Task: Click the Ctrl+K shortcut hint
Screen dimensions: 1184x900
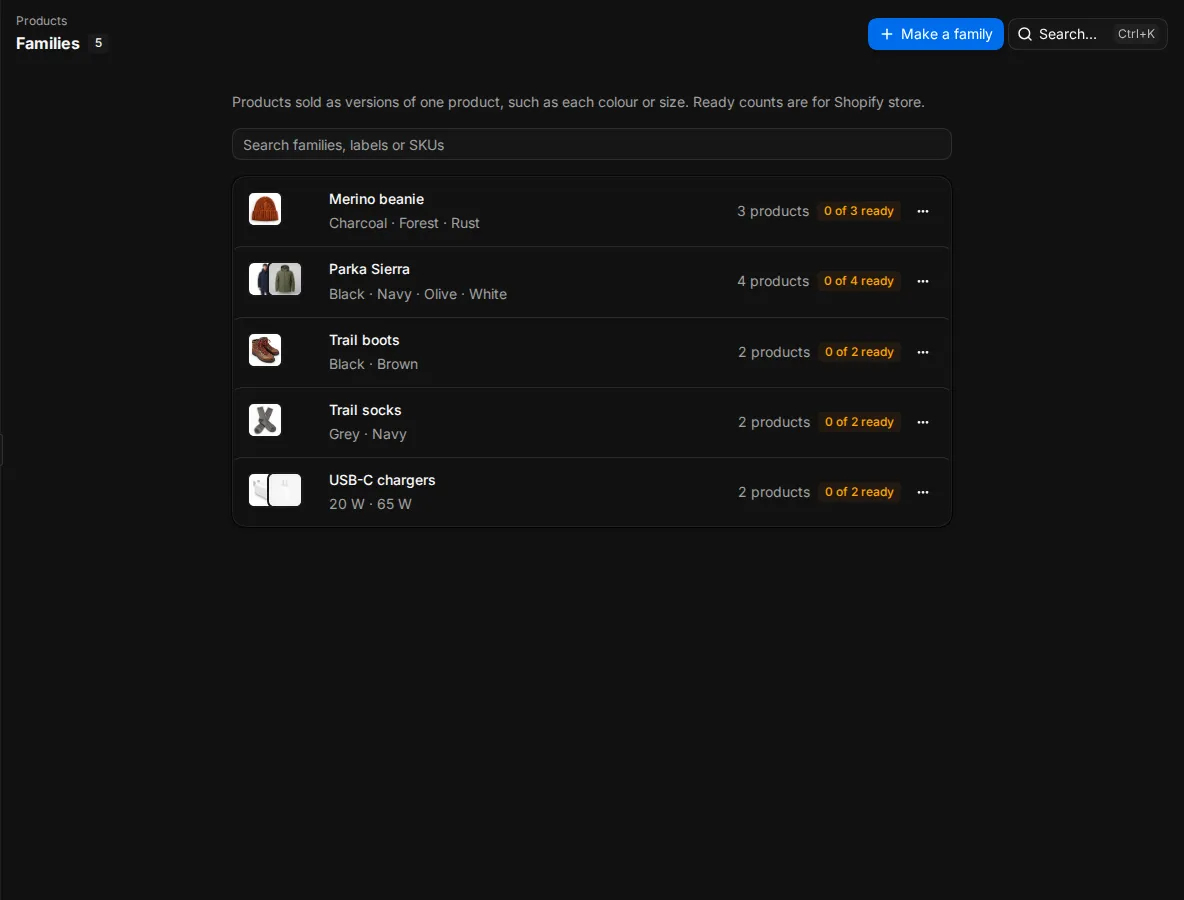Action: (1136, 34)
